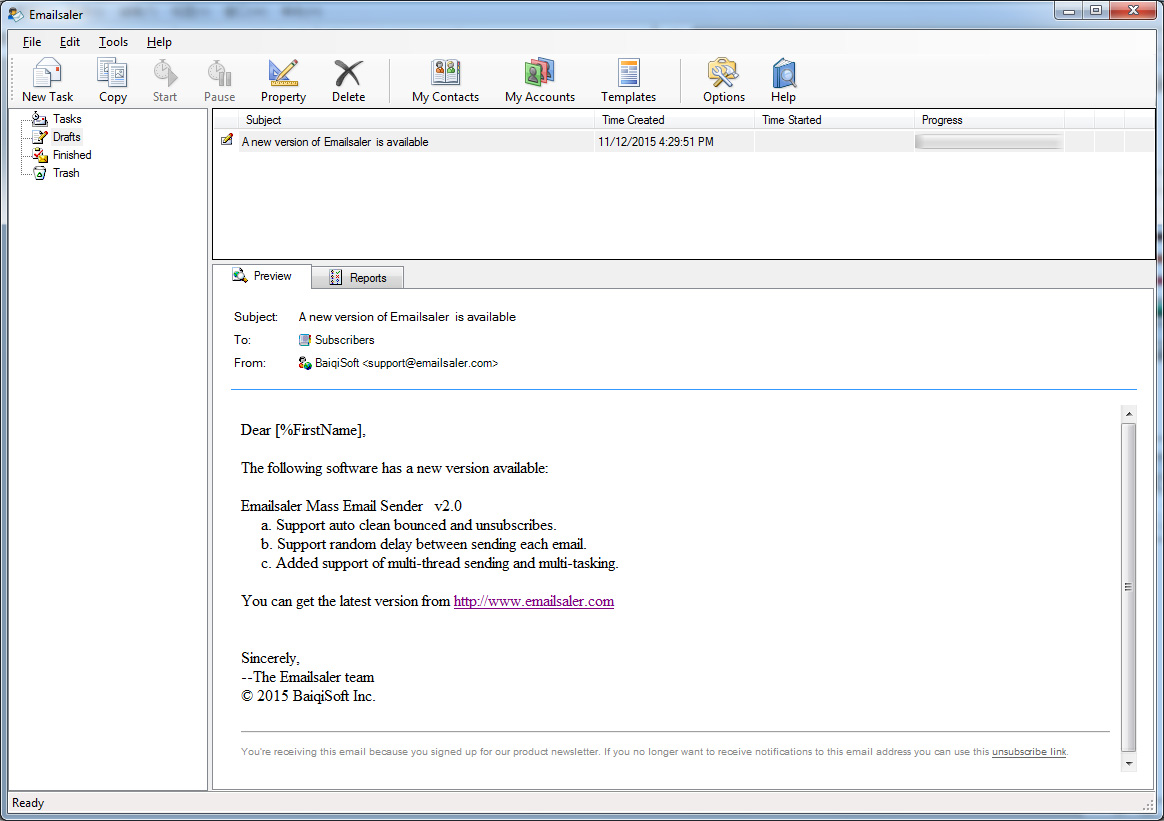Click the Pause icon
The image size is (1164, 821).
coord(219,80)
